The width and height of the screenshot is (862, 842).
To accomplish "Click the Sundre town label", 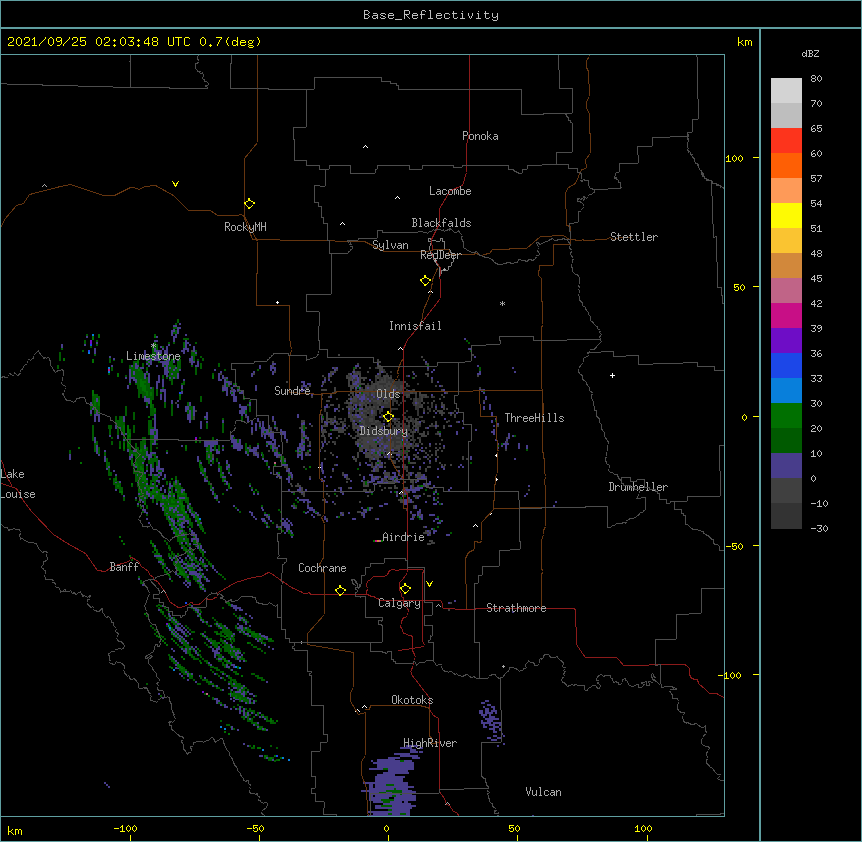I will click(292, 391).
